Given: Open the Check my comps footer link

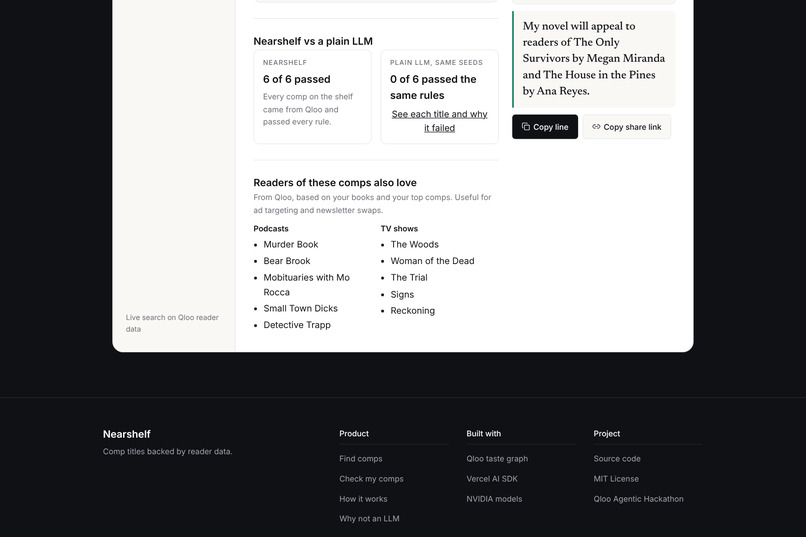Looking at the screenshot, I should [371, 478].
